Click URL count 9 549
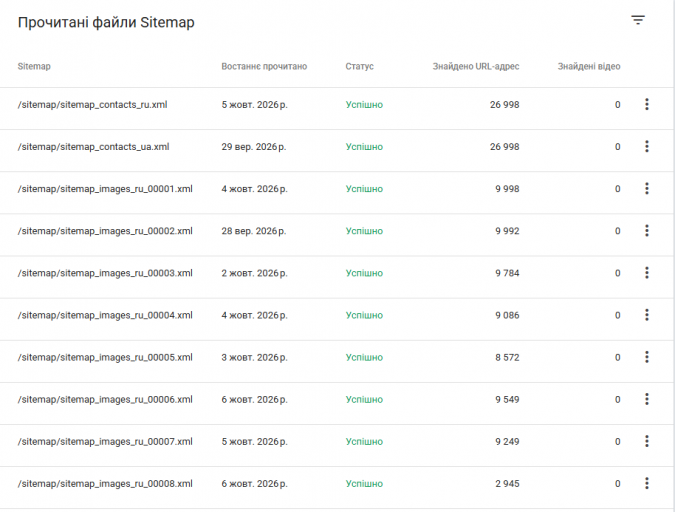 point(507,400)
